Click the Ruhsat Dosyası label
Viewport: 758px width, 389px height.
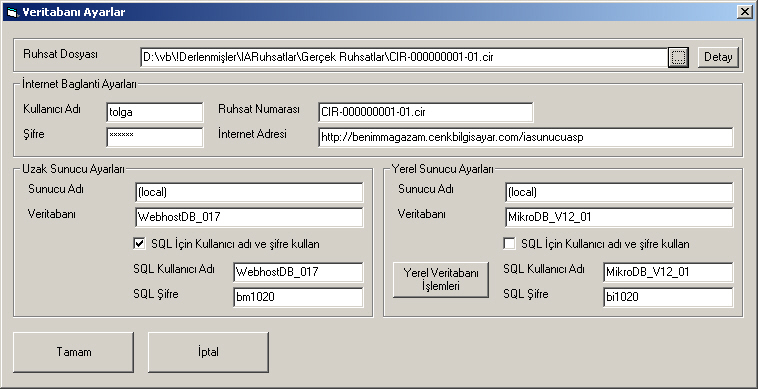[x=60, y=54]
